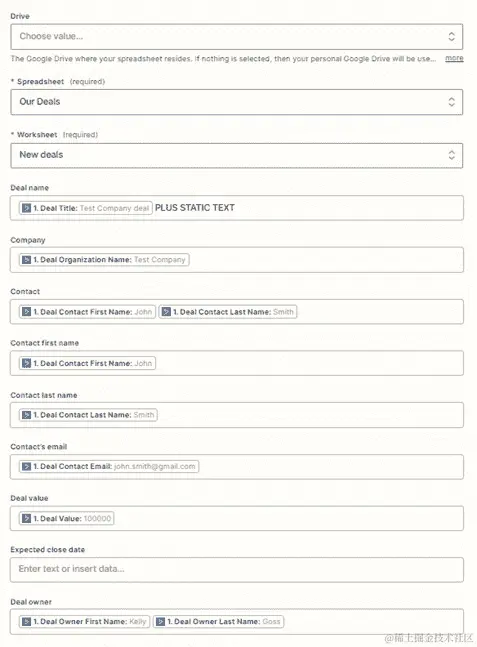Viewport: 477px width, 647px height.
Task: Click the 'more' link under Drive description
Action: coord(454,58)
